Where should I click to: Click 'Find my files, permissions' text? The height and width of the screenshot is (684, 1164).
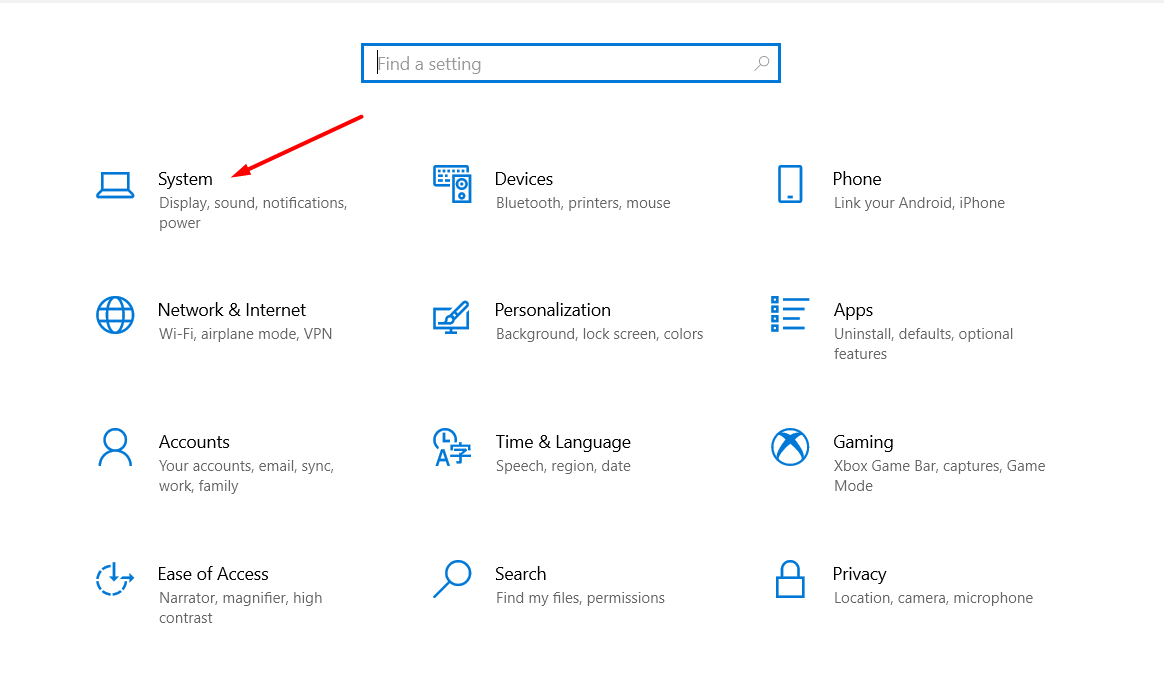tap(580, 598)
